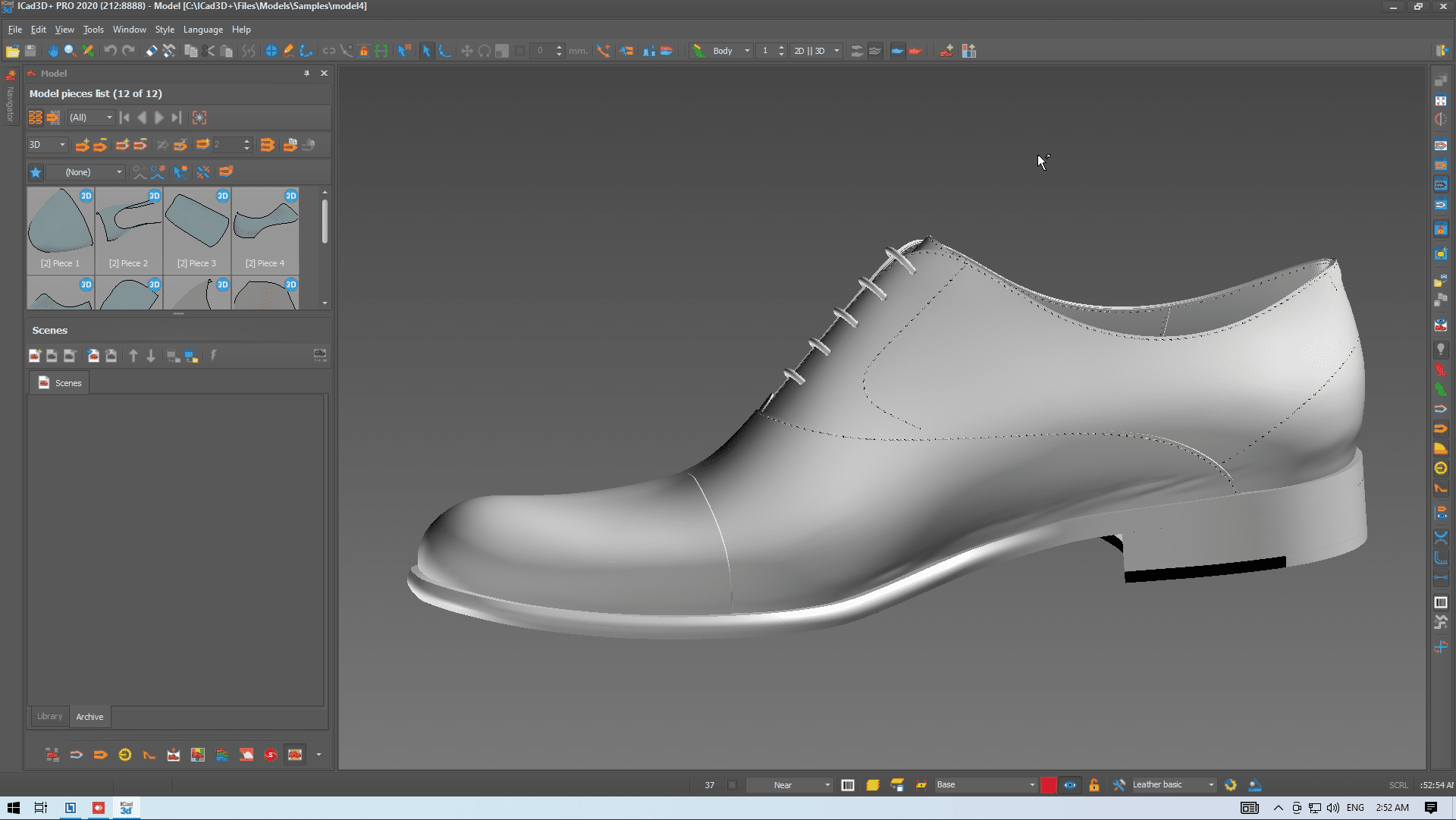Open the Tools menu
The image size is (1456, 820).
[x=93, y=30]
